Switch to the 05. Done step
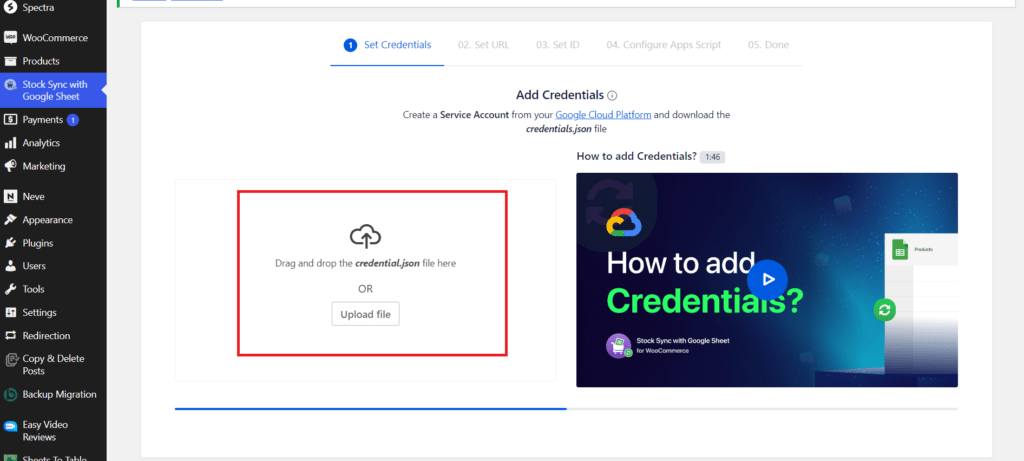Image resolution: width=1024 pixels, height=461 pixels. point(768,45)
